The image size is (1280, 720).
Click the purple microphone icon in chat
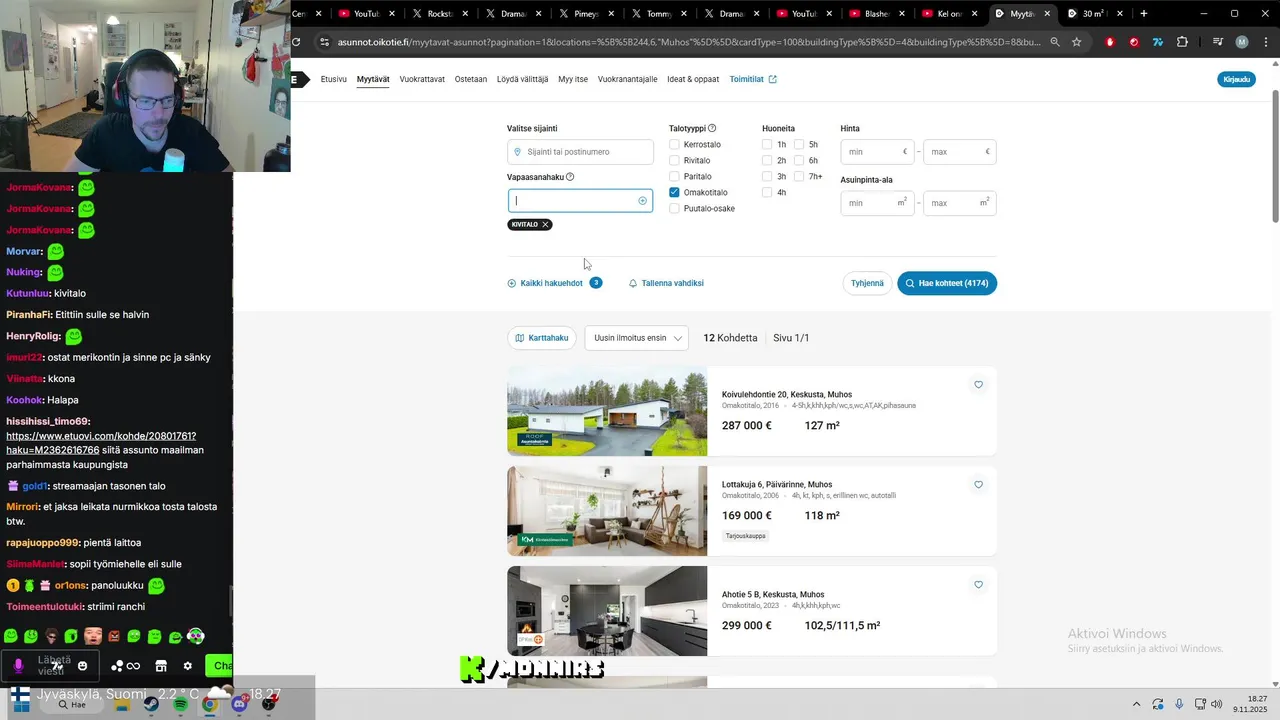(x=18, y=666)
